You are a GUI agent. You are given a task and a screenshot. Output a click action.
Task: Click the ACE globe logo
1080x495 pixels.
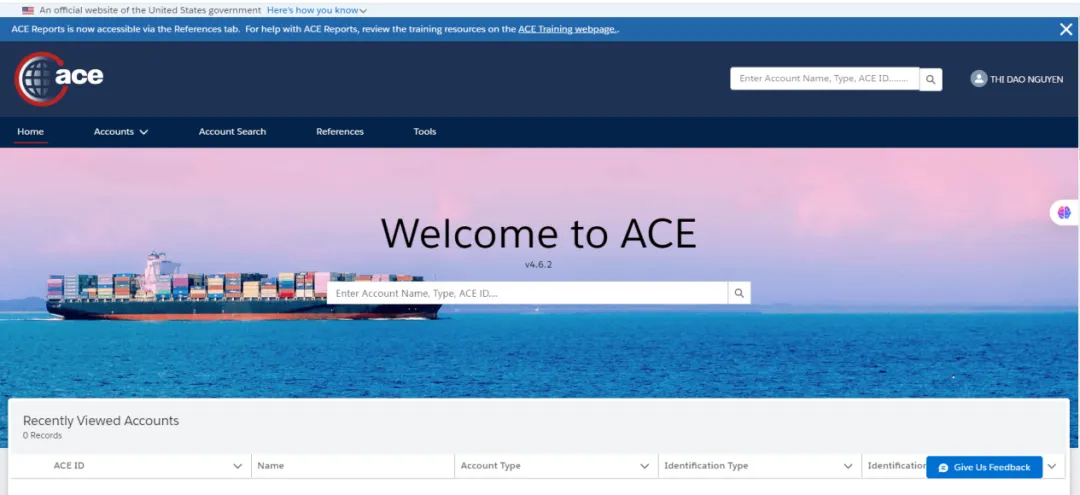59,78
